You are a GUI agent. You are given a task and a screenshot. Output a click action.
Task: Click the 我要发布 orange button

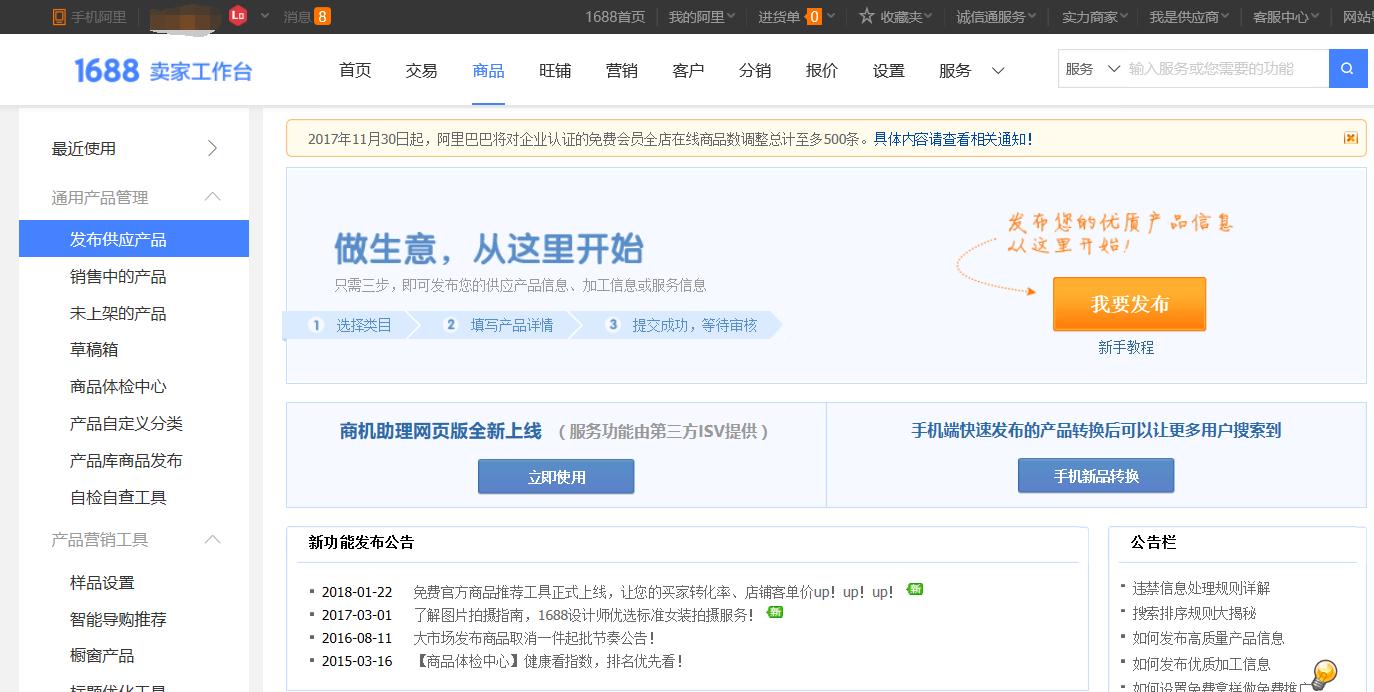(x=1129, y=303)
